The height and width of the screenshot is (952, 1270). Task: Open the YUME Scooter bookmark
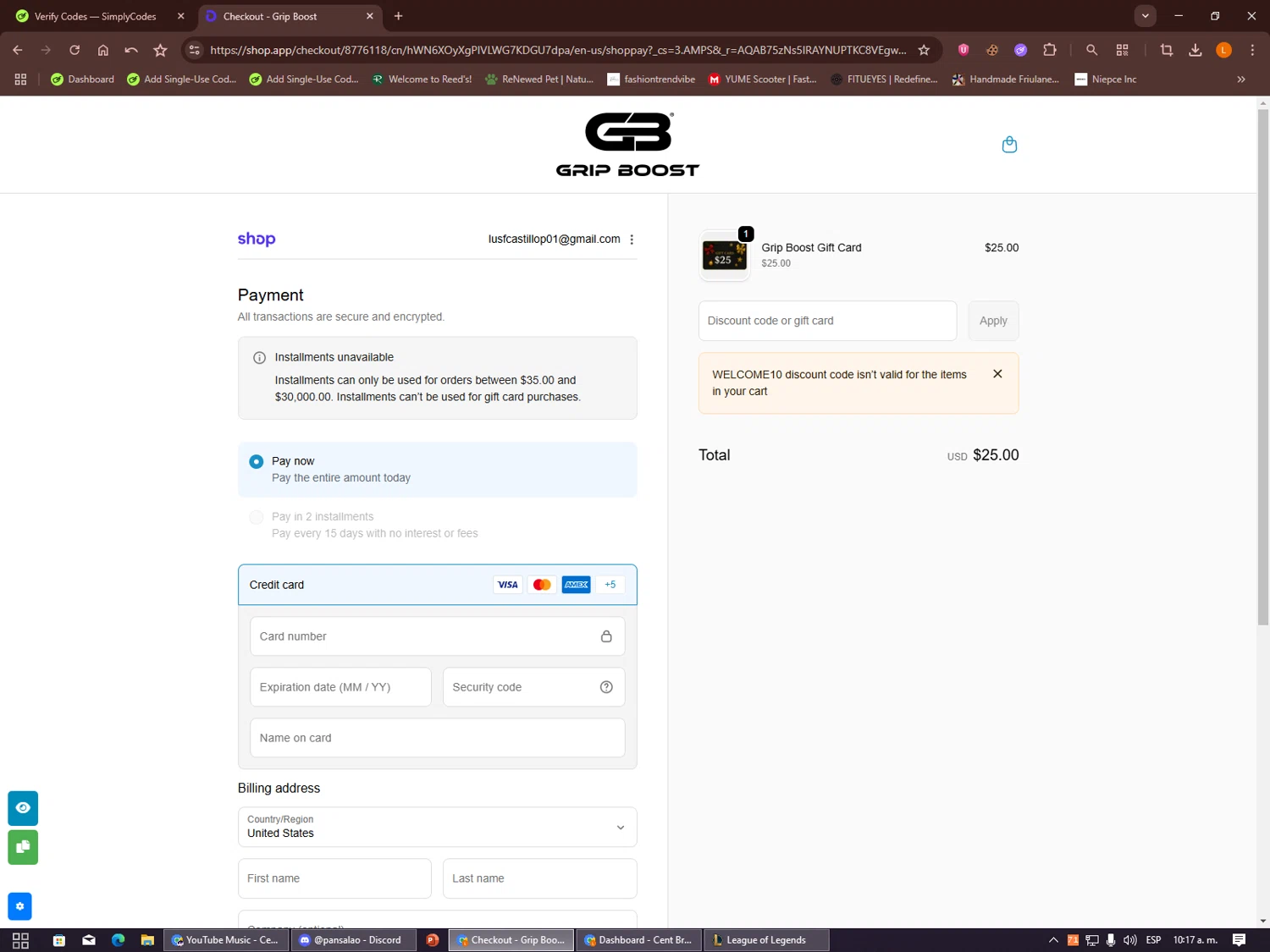[762, 80]
